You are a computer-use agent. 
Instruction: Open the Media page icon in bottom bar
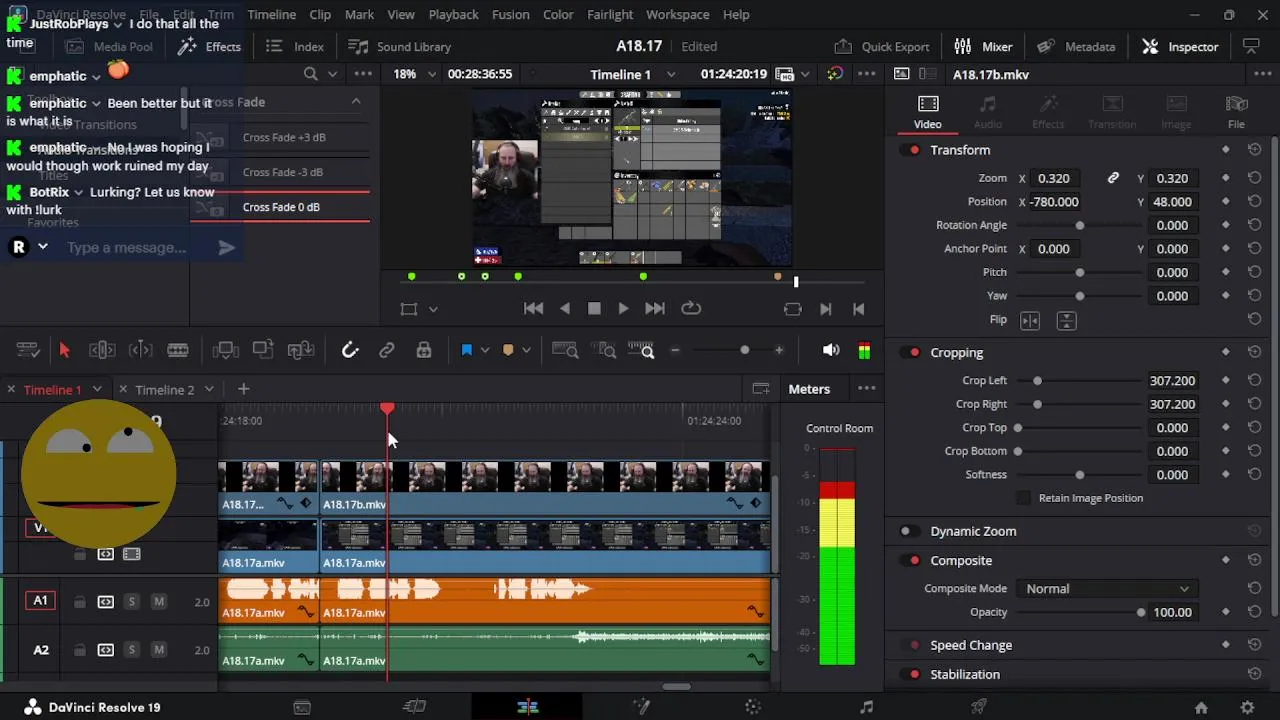pyautogui.click(x=301, y=707)
